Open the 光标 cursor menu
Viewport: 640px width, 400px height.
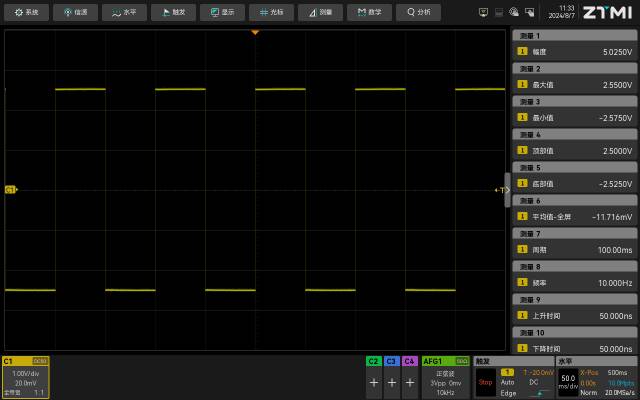(x=271, y=12)
